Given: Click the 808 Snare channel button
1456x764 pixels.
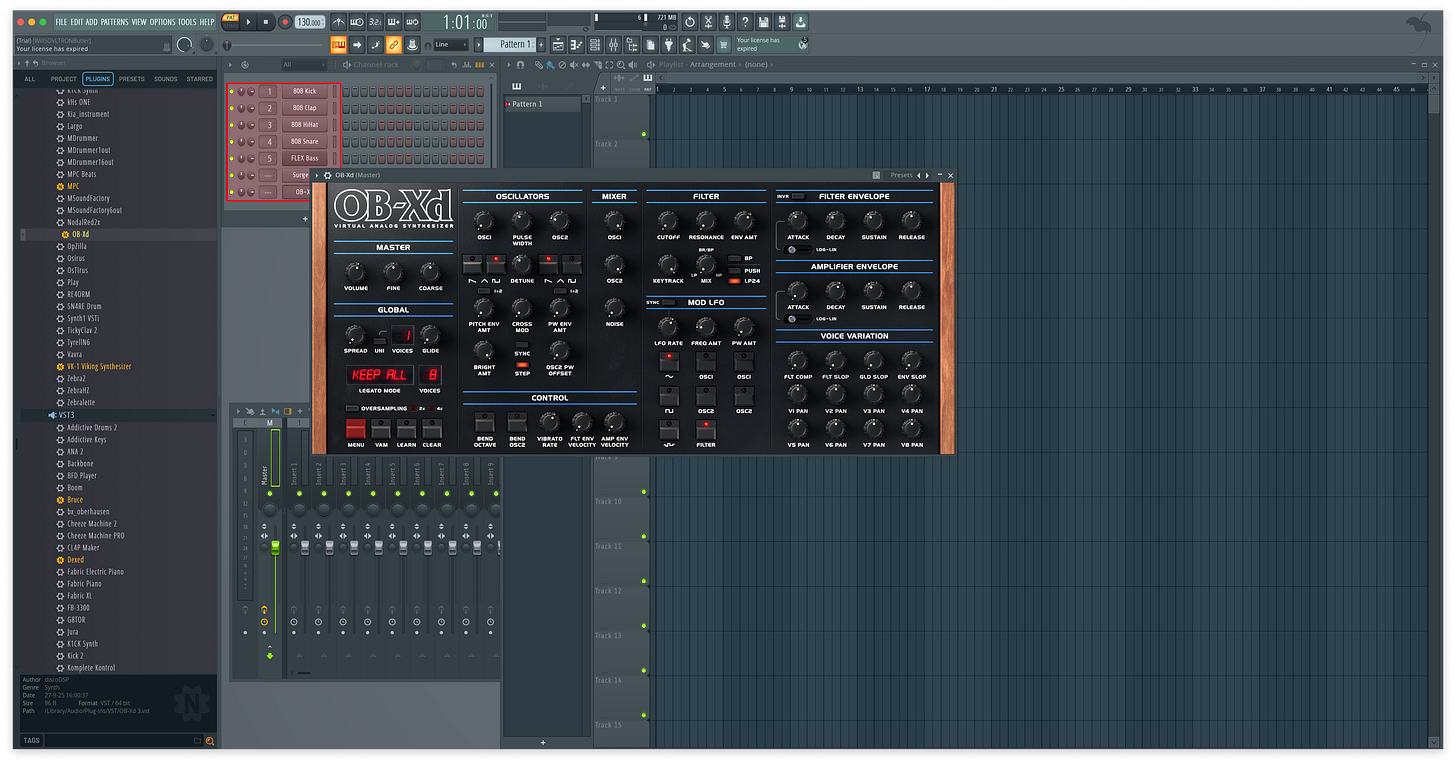Looking at the screenshot, I should pyautogui.click(x=304, y=142).
